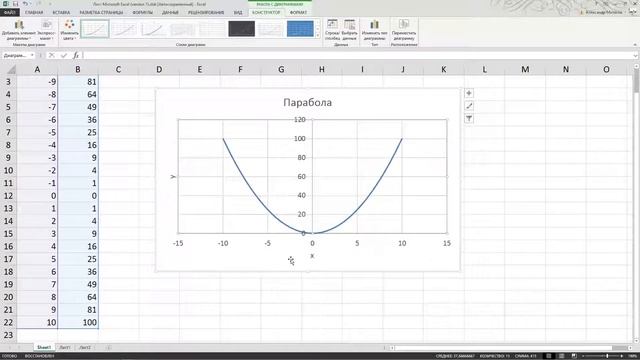
Task: Click the Undo arrow in quick access toolbar
Action: tap(25, 4)
